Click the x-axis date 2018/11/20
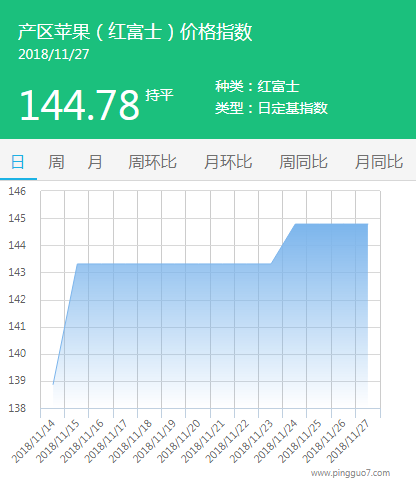This screenshot has height=485, width=416. tap(179, 441)
